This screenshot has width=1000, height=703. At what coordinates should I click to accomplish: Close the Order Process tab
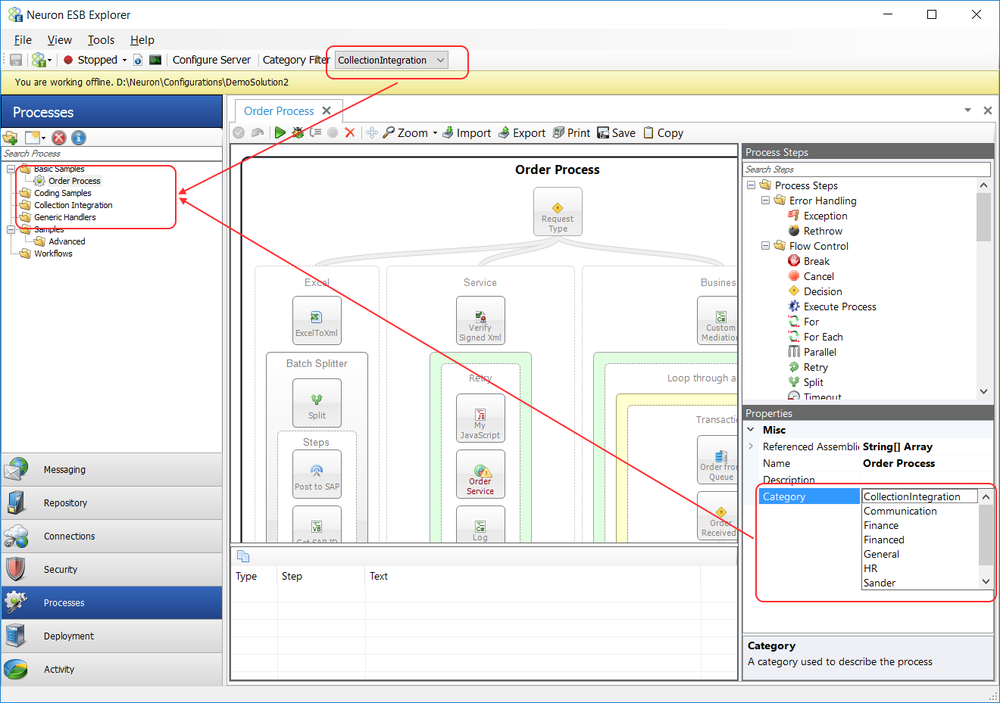click(x=327, y=111)
